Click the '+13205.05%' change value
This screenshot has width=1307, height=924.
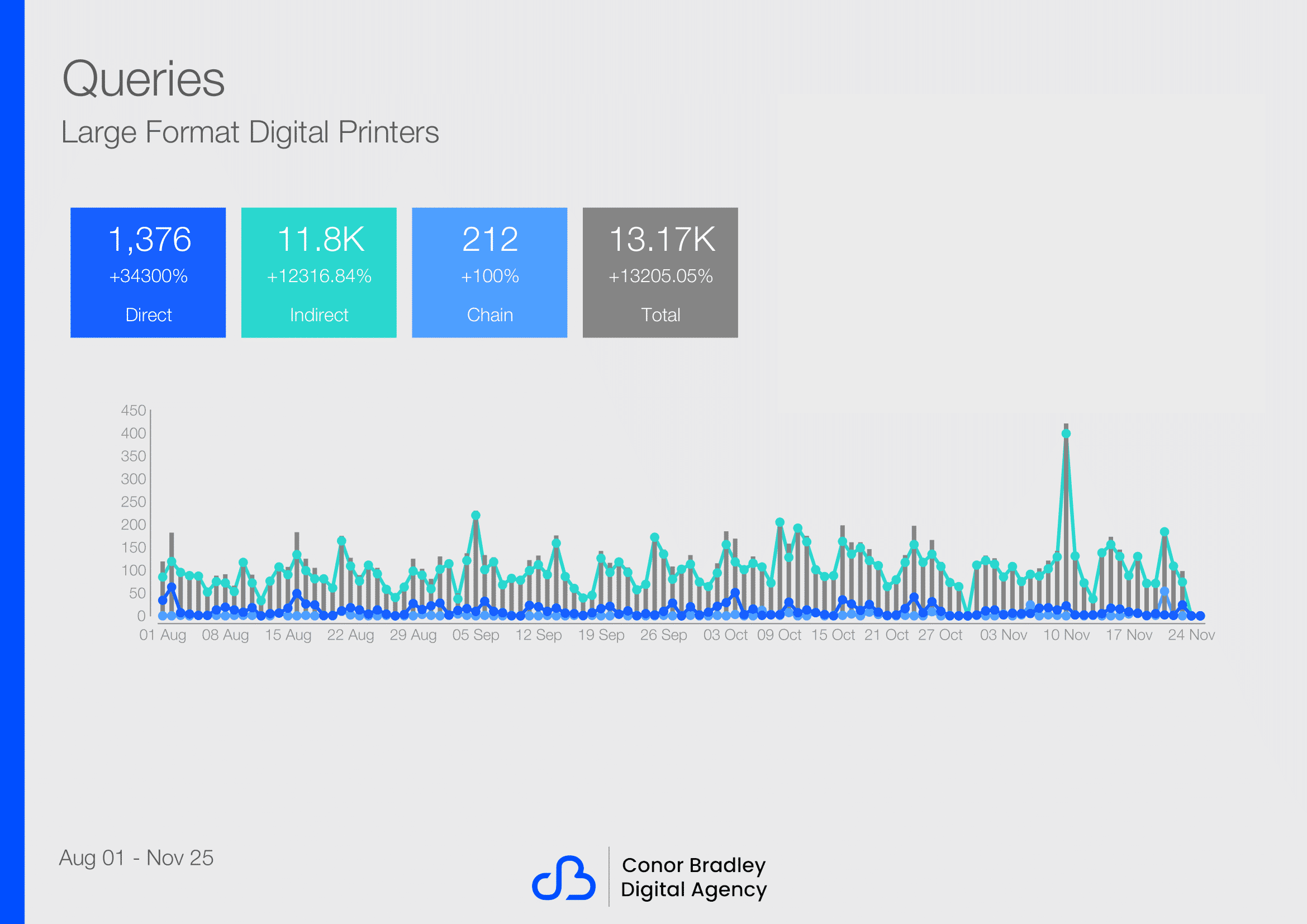click(660, 277)
